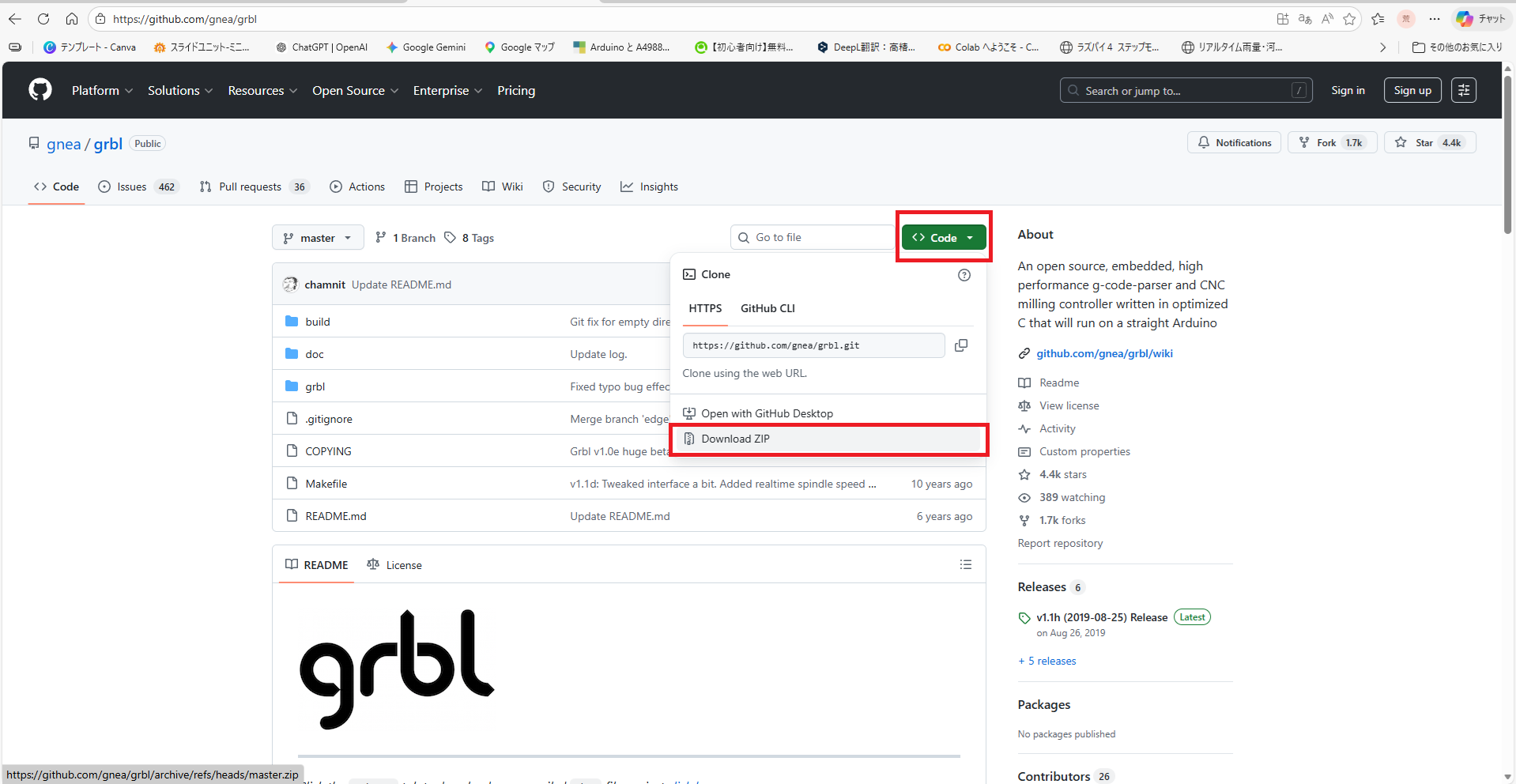Screen dimensions: 1516x784
Task: Click the browser Home icon
Action: (x=72, y=19)
